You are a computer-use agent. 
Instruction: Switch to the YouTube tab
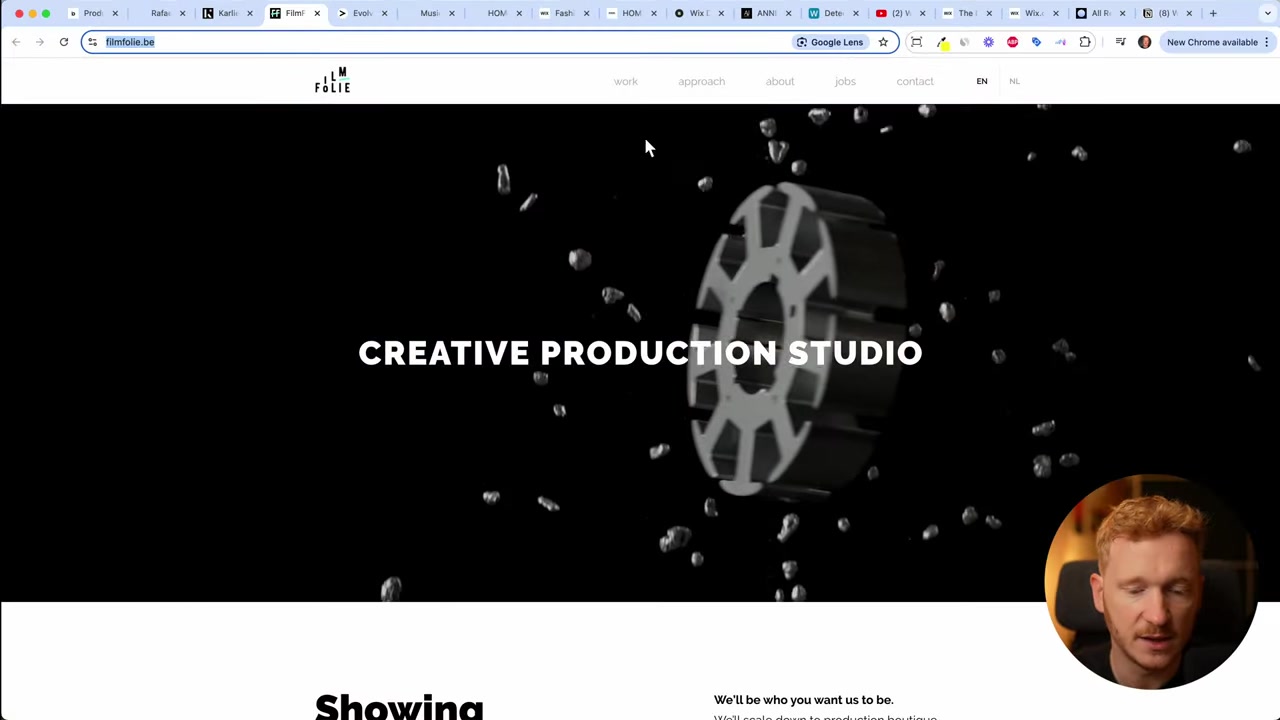point(899,13)
